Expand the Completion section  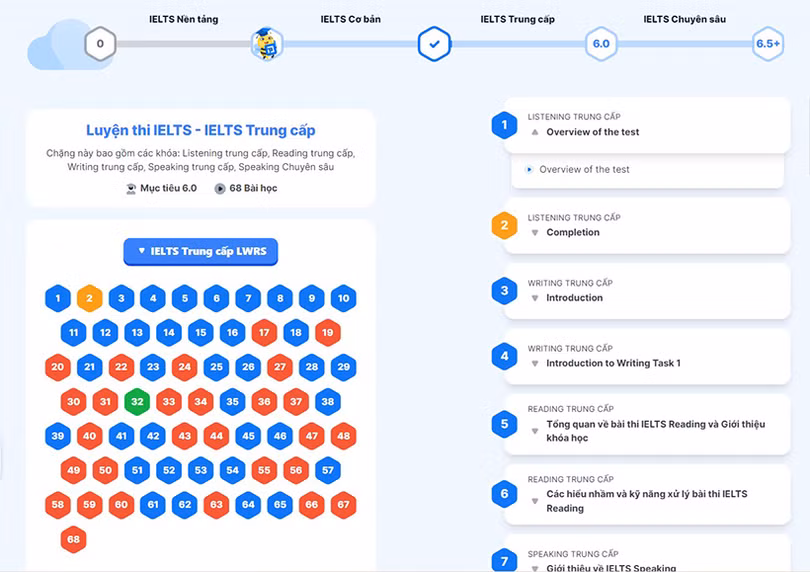pos(535,233)
